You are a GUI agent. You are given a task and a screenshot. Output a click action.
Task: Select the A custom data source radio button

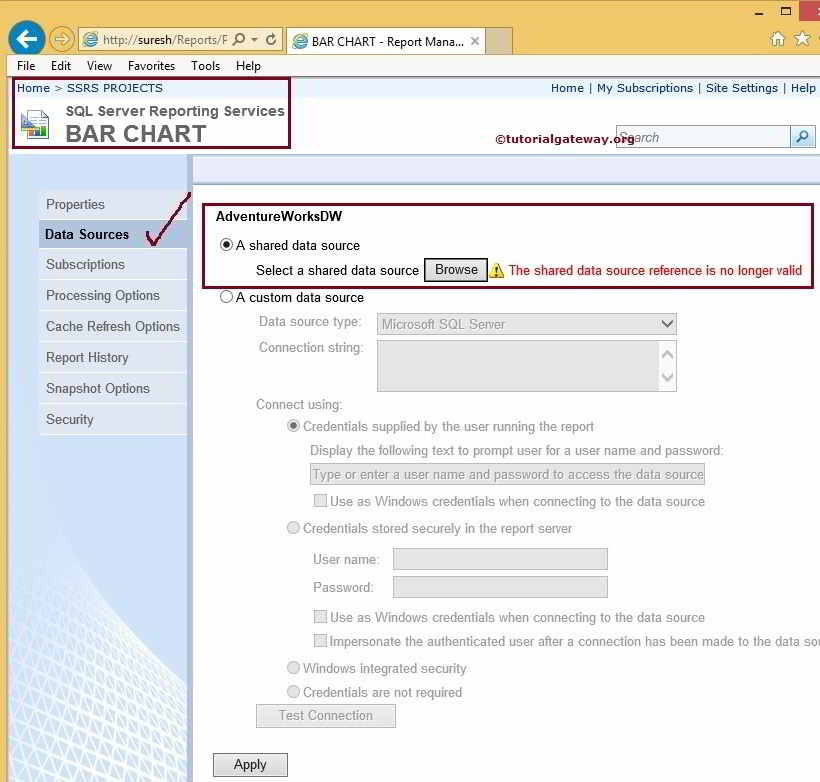227,296
